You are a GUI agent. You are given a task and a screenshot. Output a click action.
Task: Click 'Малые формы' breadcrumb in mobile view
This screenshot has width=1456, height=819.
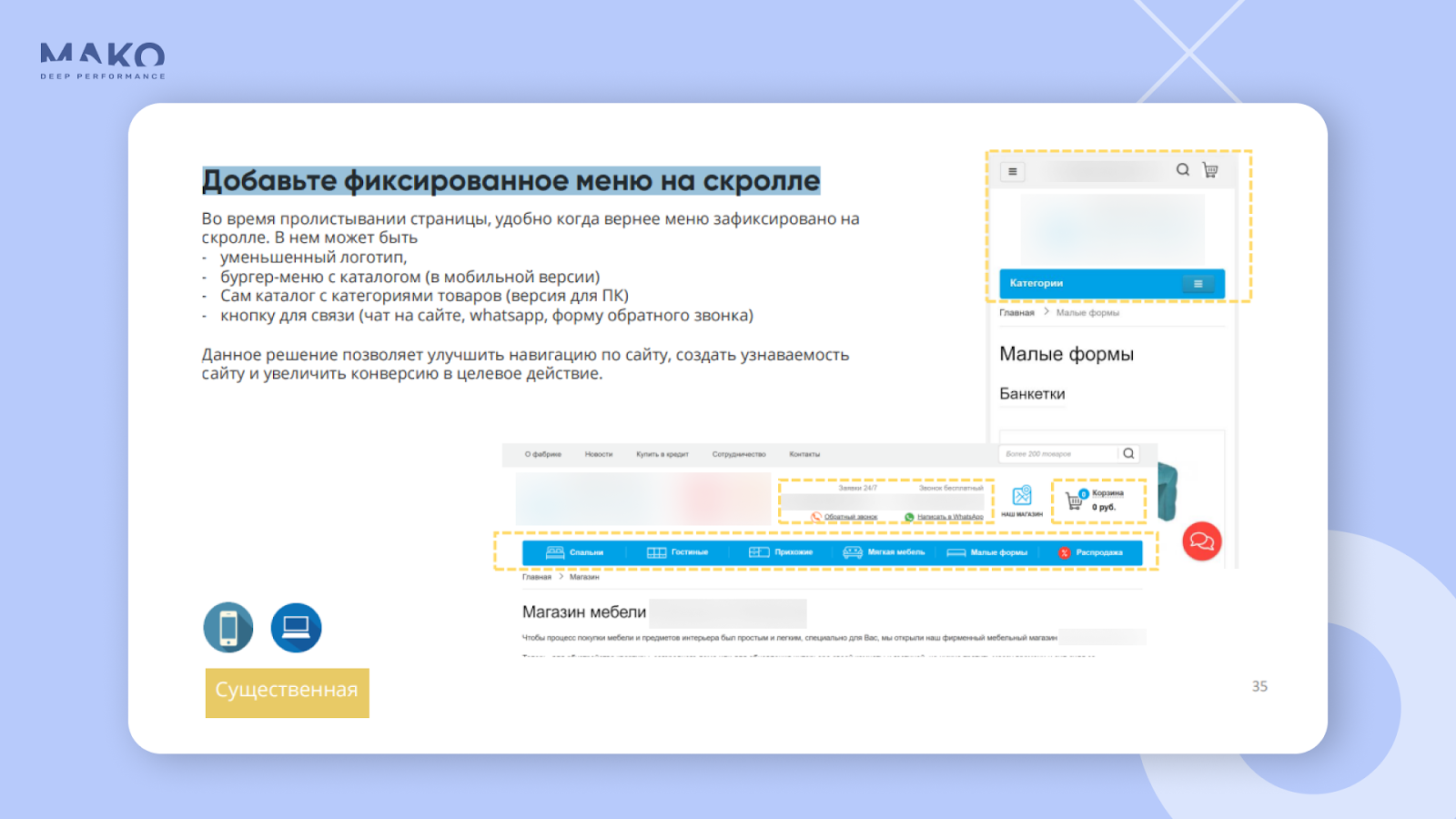pos(1087,312)
